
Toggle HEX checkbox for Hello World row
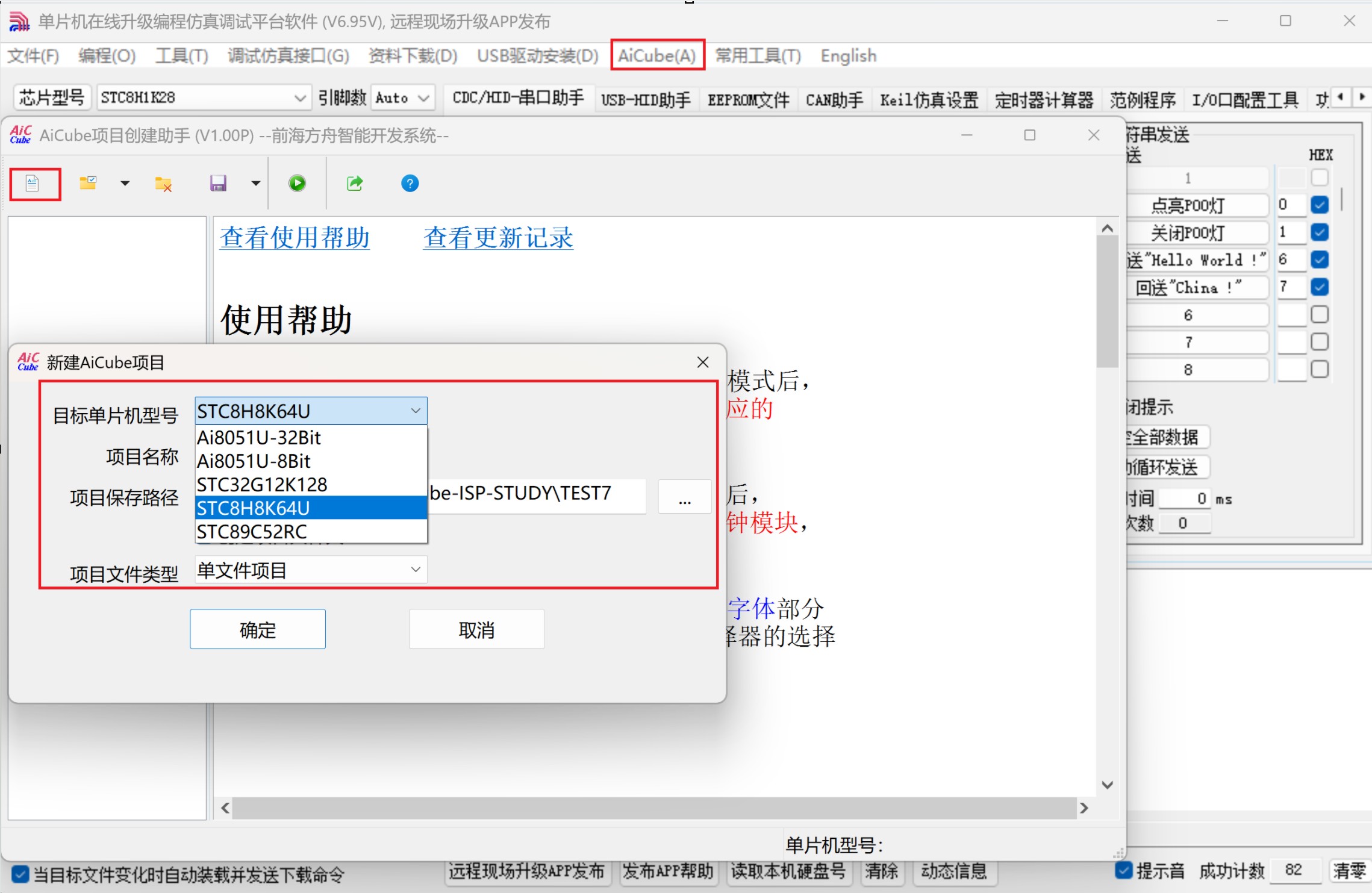click(x=1319, y=260)
